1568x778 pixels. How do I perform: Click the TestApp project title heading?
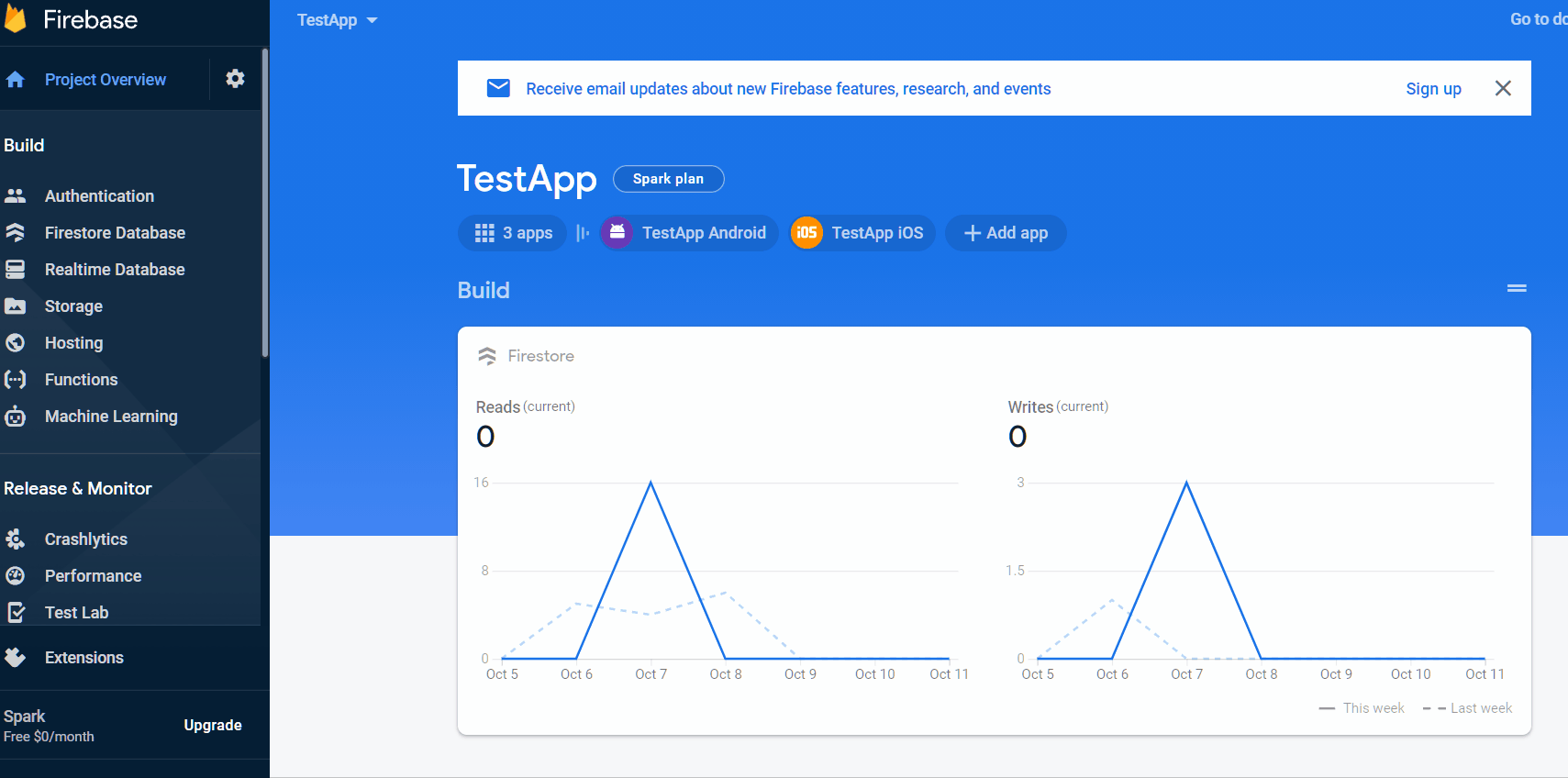coord(527,179)
